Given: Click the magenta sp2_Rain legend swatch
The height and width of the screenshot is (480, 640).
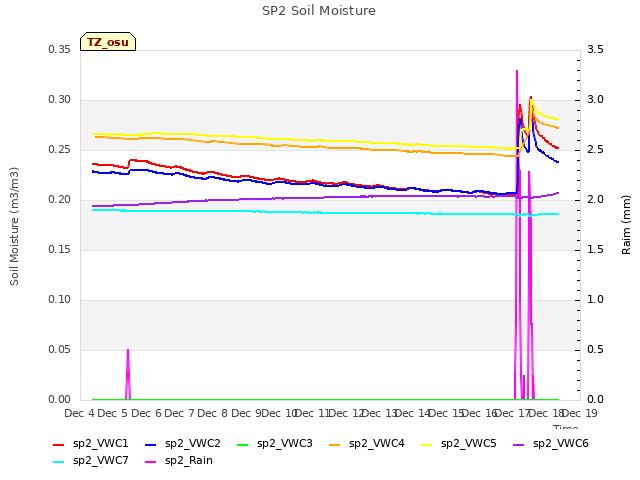Looking at the screenshot, I should [x=151, y=462].
